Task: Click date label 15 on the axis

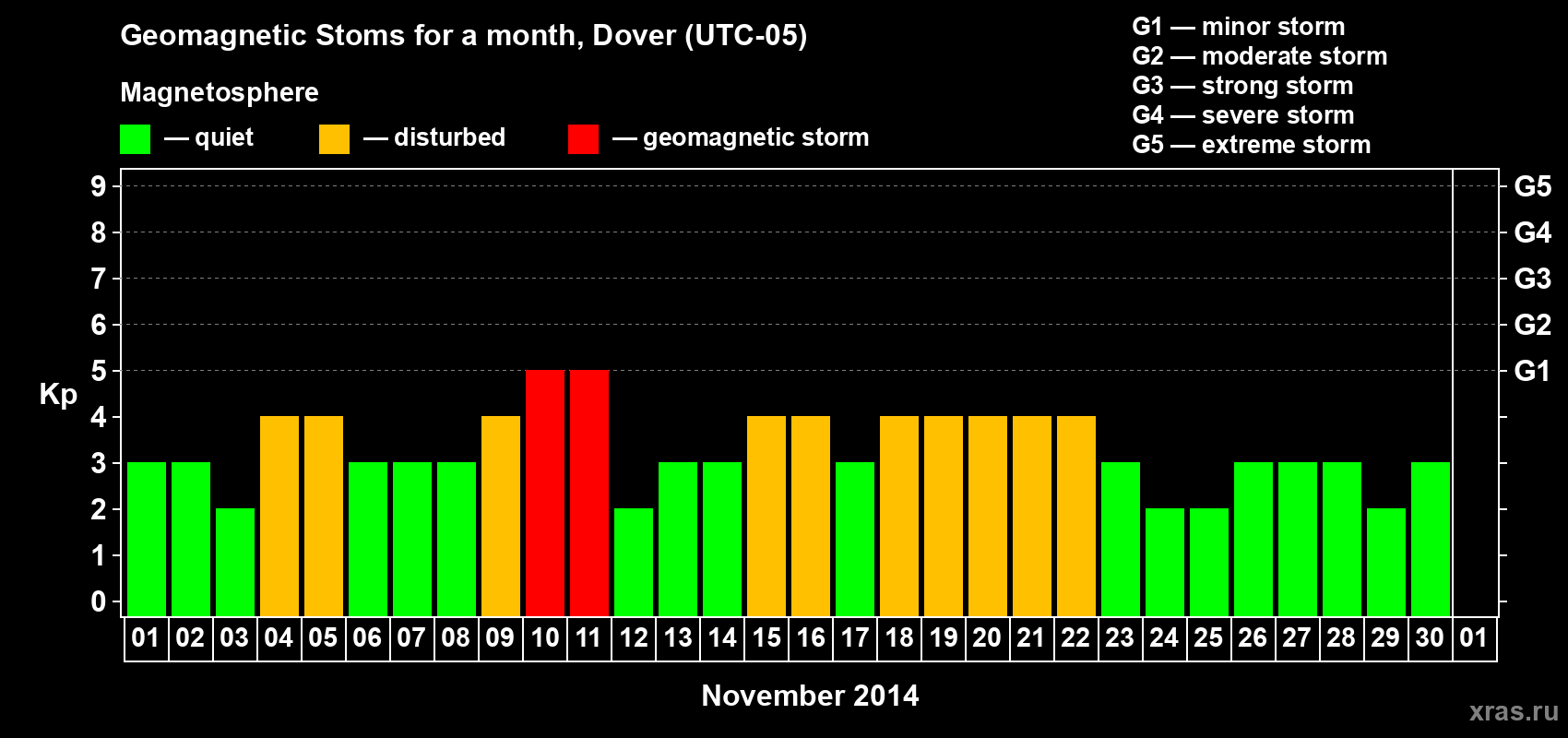Action: coord(766,638)
